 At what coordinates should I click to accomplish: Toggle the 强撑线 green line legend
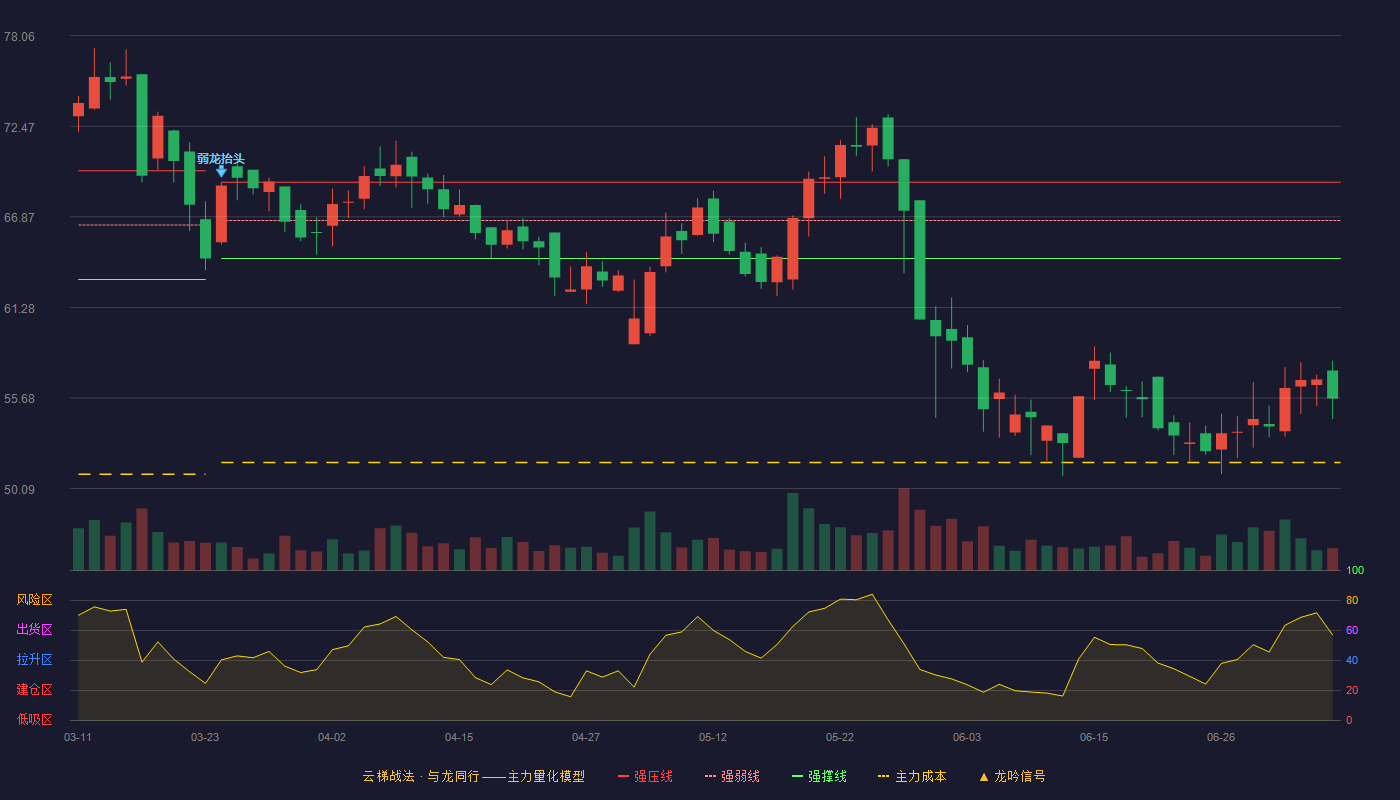[819, 776]
